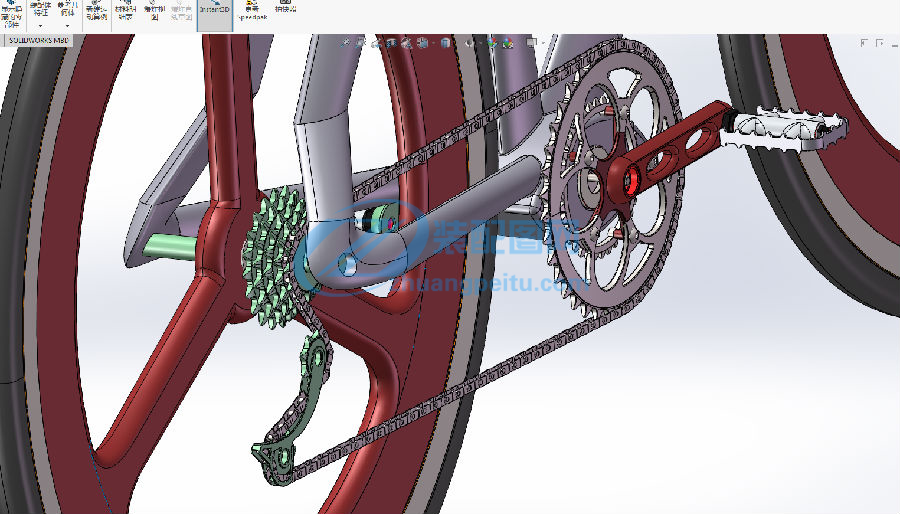
Task: Click the Update Speedpak button
Action: coord(252,11)
